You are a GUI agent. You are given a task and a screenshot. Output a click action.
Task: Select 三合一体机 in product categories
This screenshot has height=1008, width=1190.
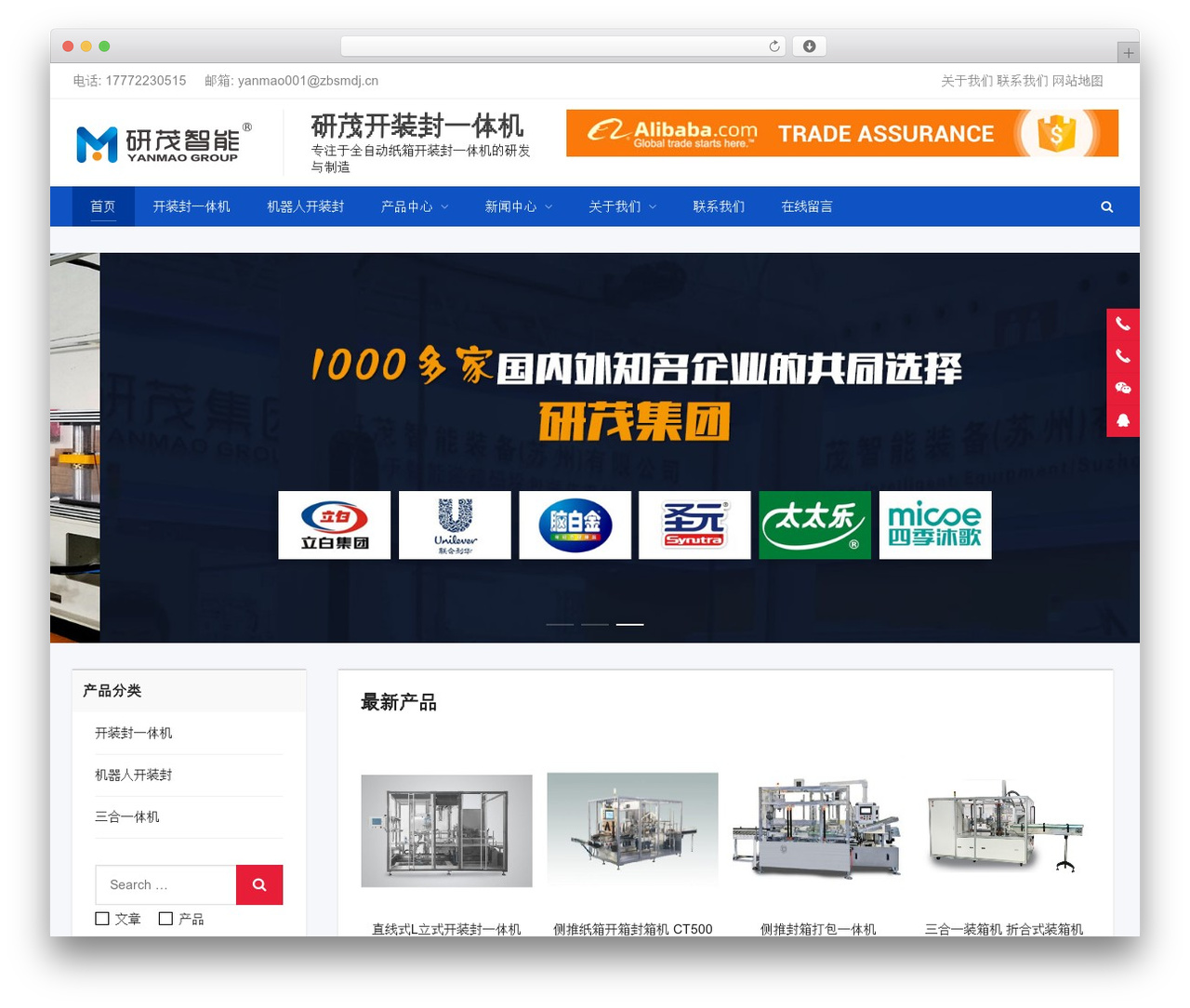pos(127,816)
